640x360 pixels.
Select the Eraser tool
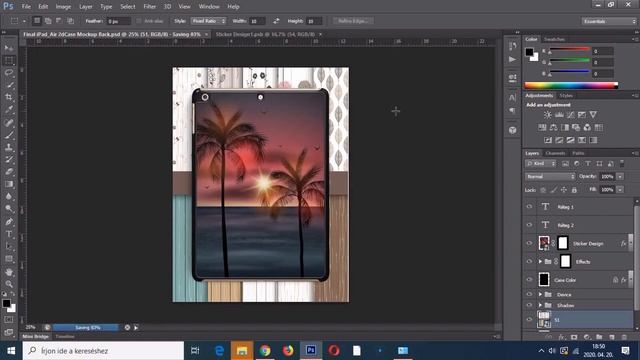click(9, 172)
